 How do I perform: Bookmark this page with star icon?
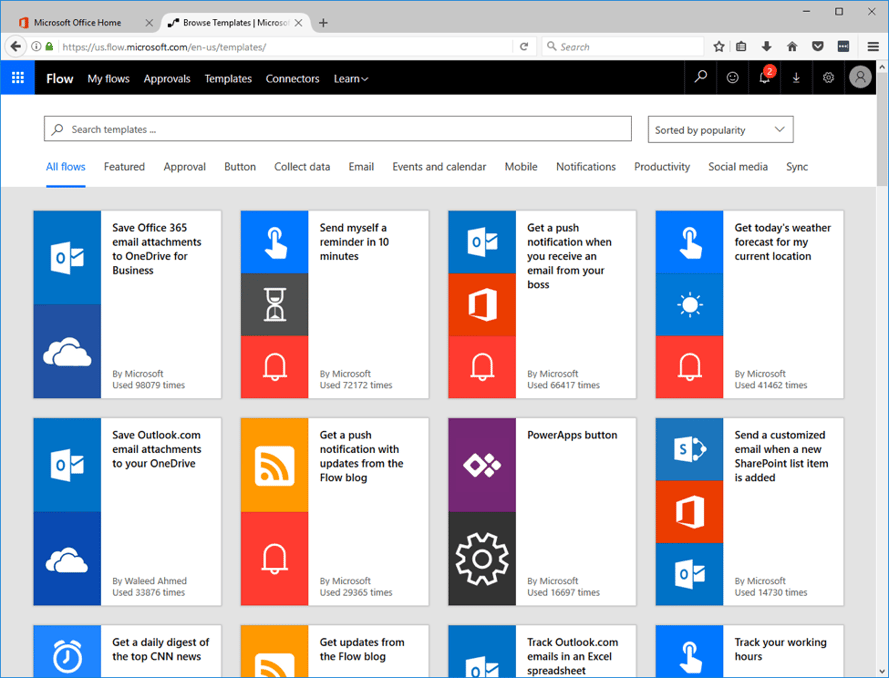click(719, 46)
